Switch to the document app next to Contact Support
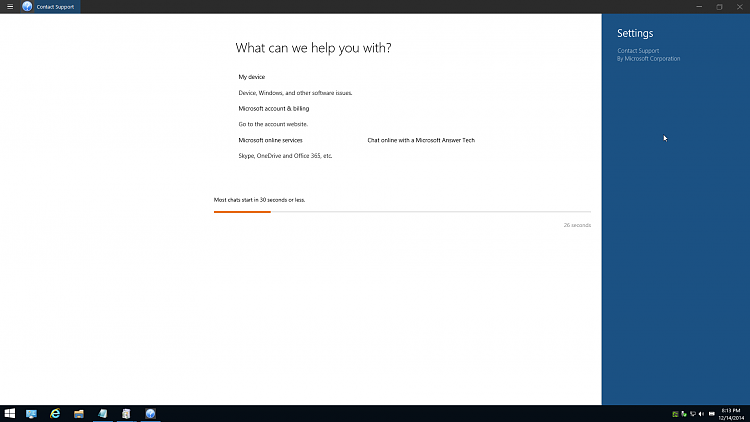The height and width of the screenshot is (422, 750). [126, 414]
